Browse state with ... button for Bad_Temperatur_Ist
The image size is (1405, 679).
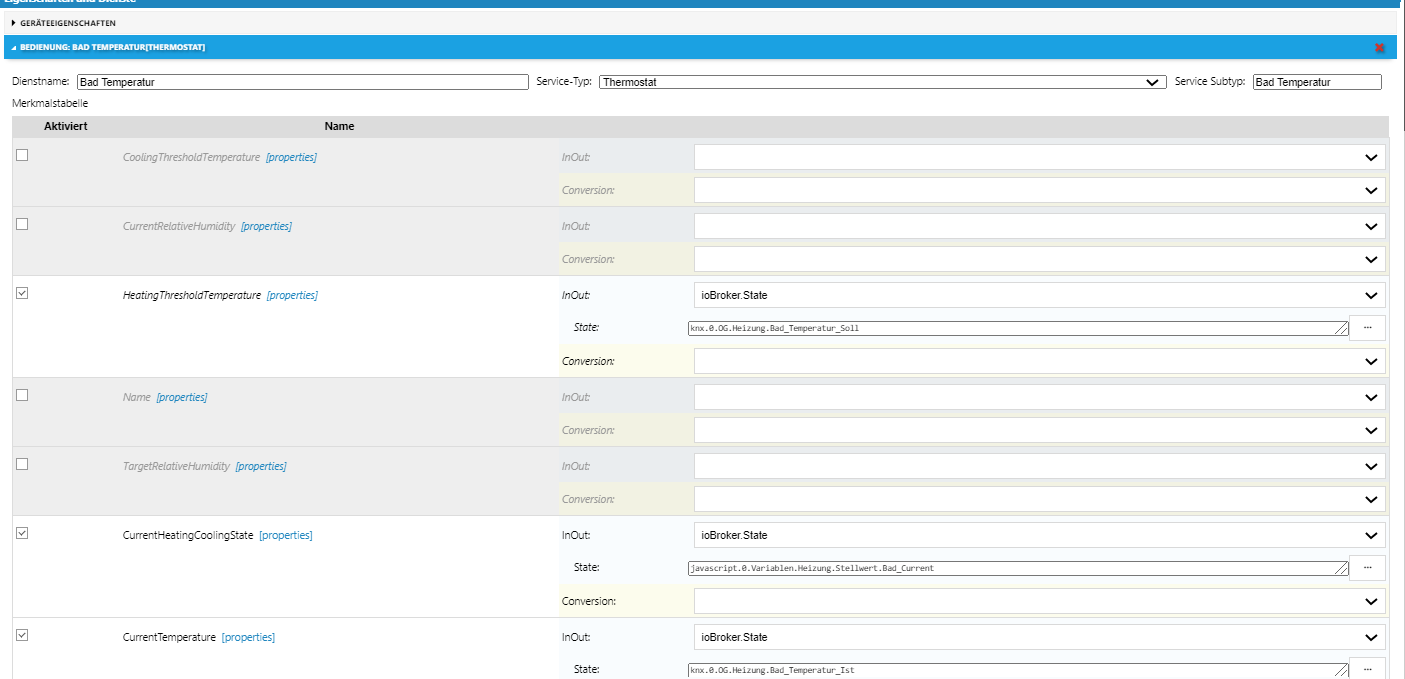pyautogui.click(x=1367, y=669)
